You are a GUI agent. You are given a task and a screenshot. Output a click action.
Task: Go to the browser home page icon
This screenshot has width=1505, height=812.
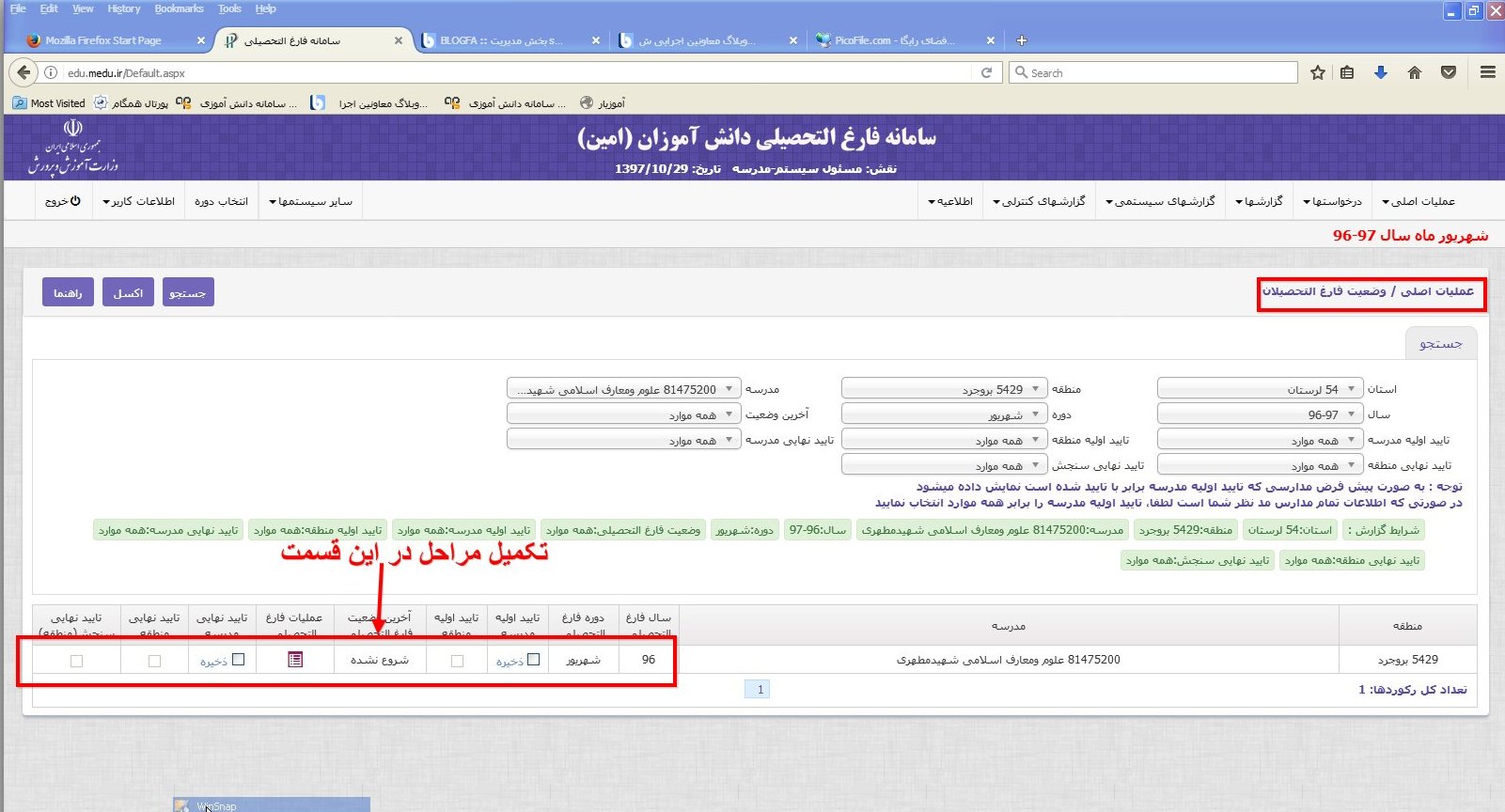1414,72
